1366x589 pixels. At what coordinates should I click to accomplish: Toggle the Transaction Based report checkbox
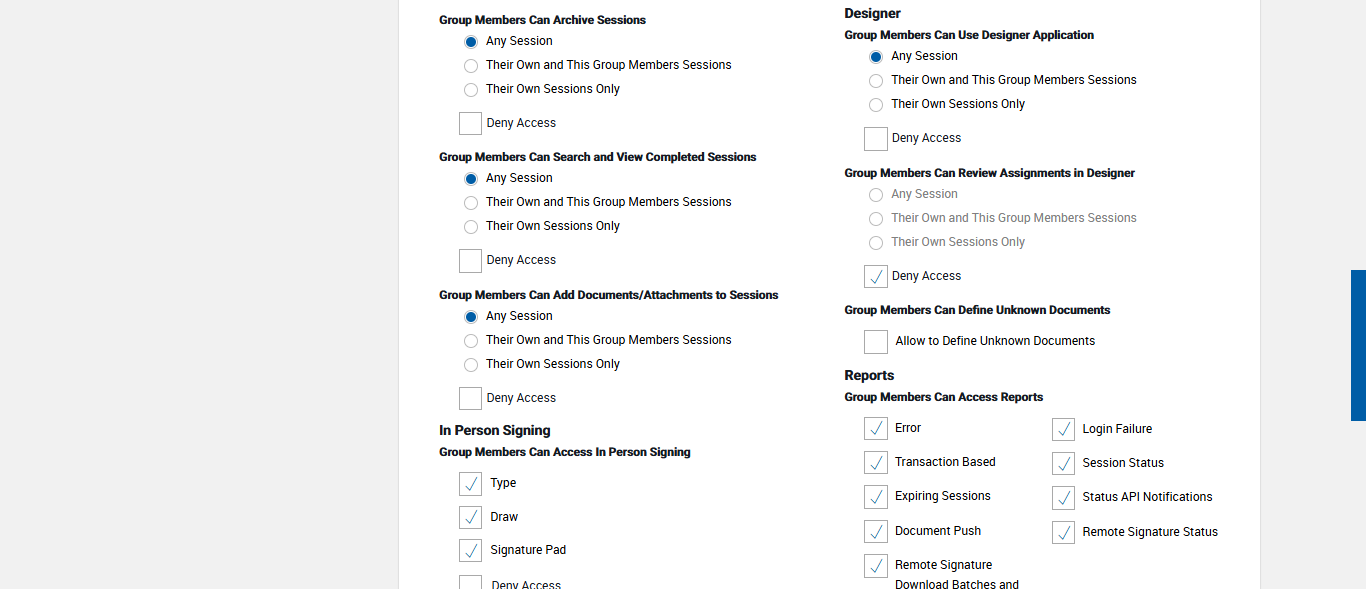[876, 462]
